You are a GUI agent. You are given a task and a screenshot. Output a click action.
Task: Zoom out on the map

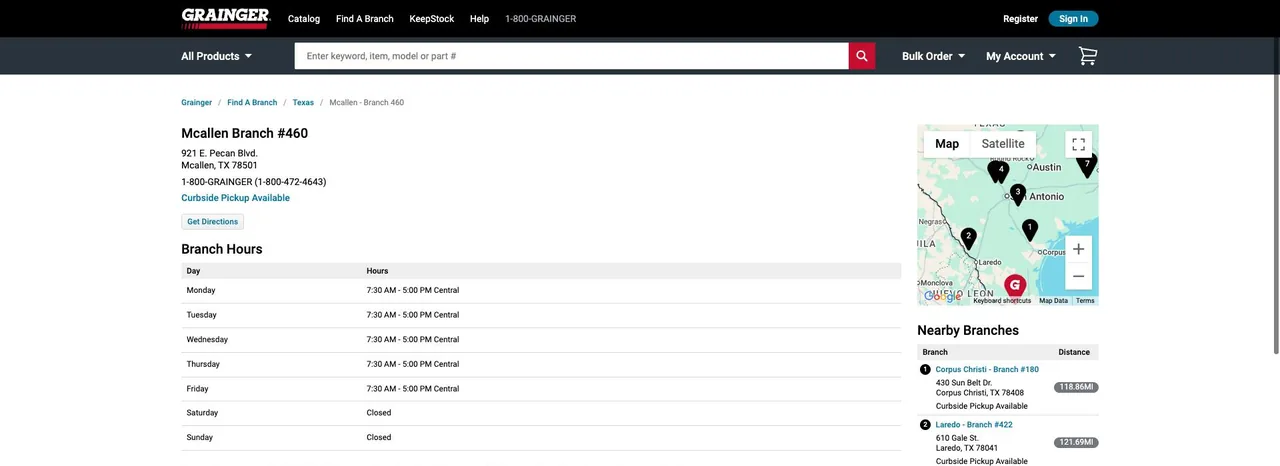pos(1078,276)
